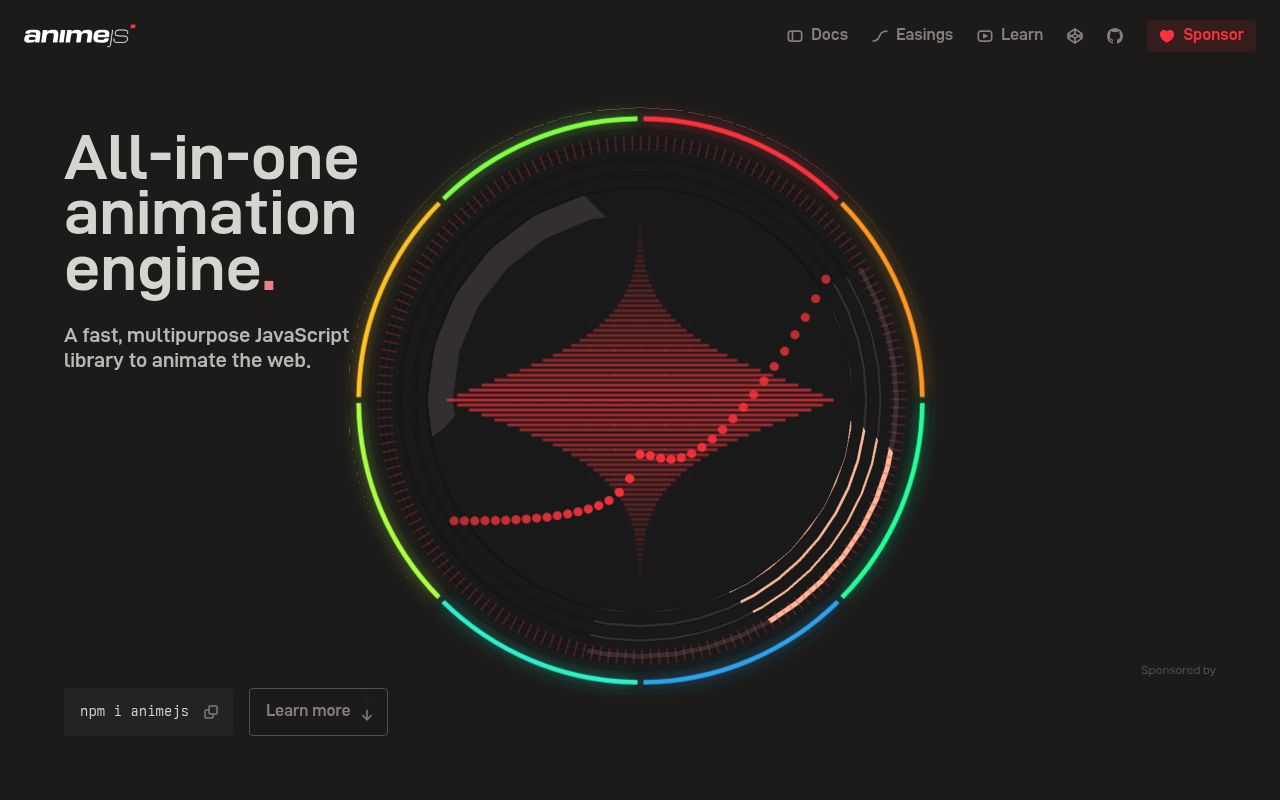Click the down arrow in Learn more
This screenshot has height=800, width=1280.
[x=367, y=714]
